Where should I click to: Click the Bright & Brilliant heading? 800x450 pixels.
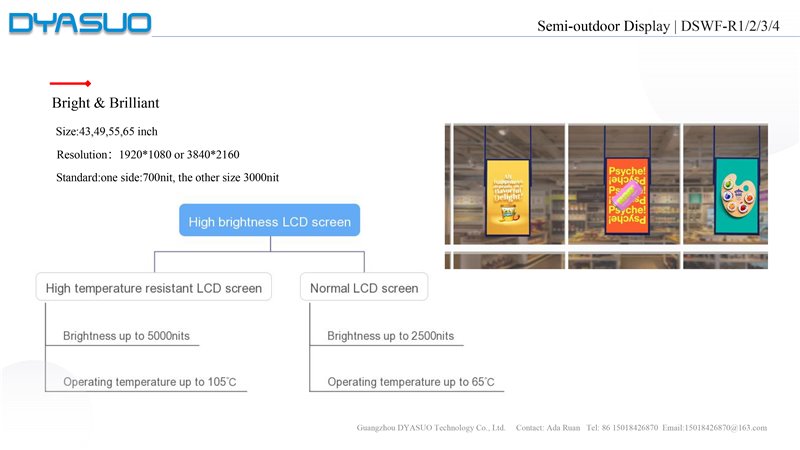(105, 103)
